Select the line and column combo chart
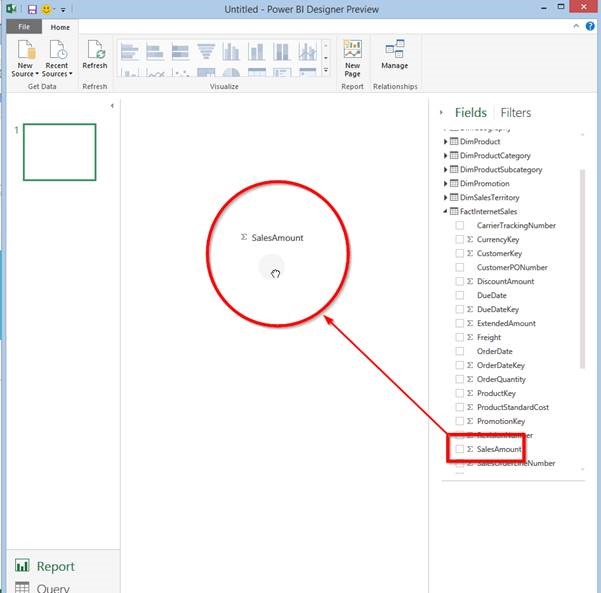This screenshot has width=601, height=593. click(307, 52)
